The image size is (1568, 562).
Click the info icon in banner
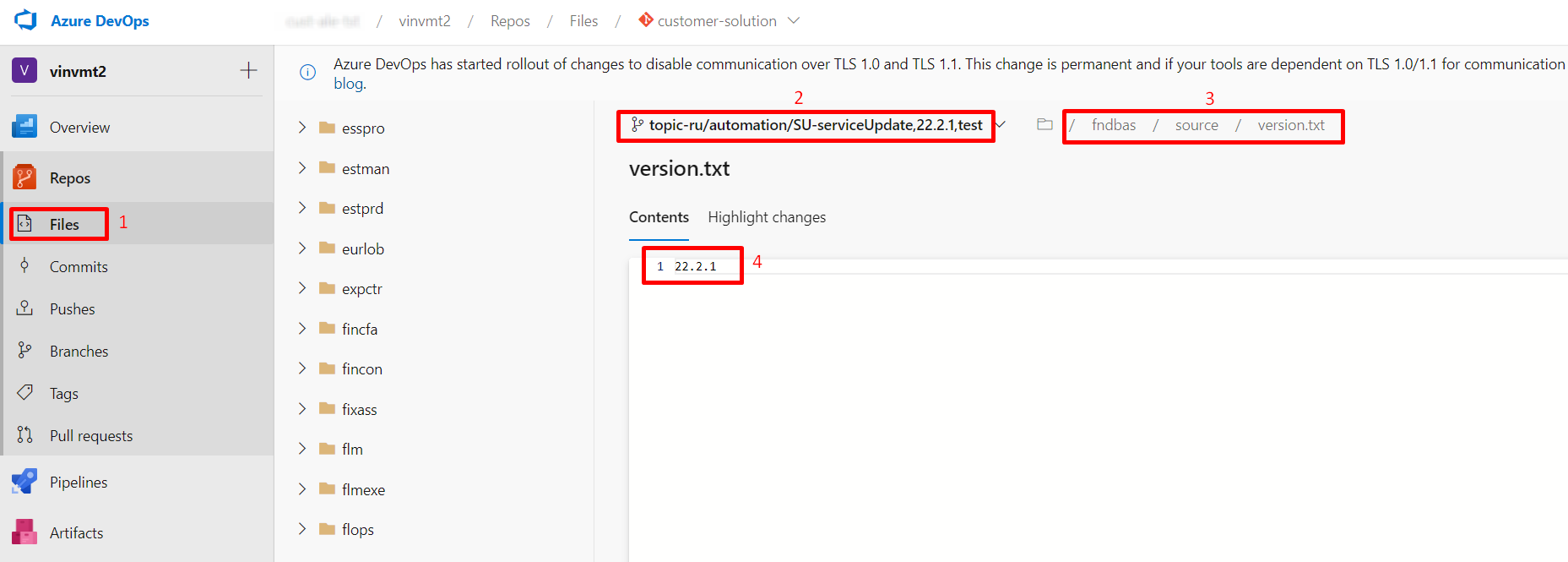308,73
